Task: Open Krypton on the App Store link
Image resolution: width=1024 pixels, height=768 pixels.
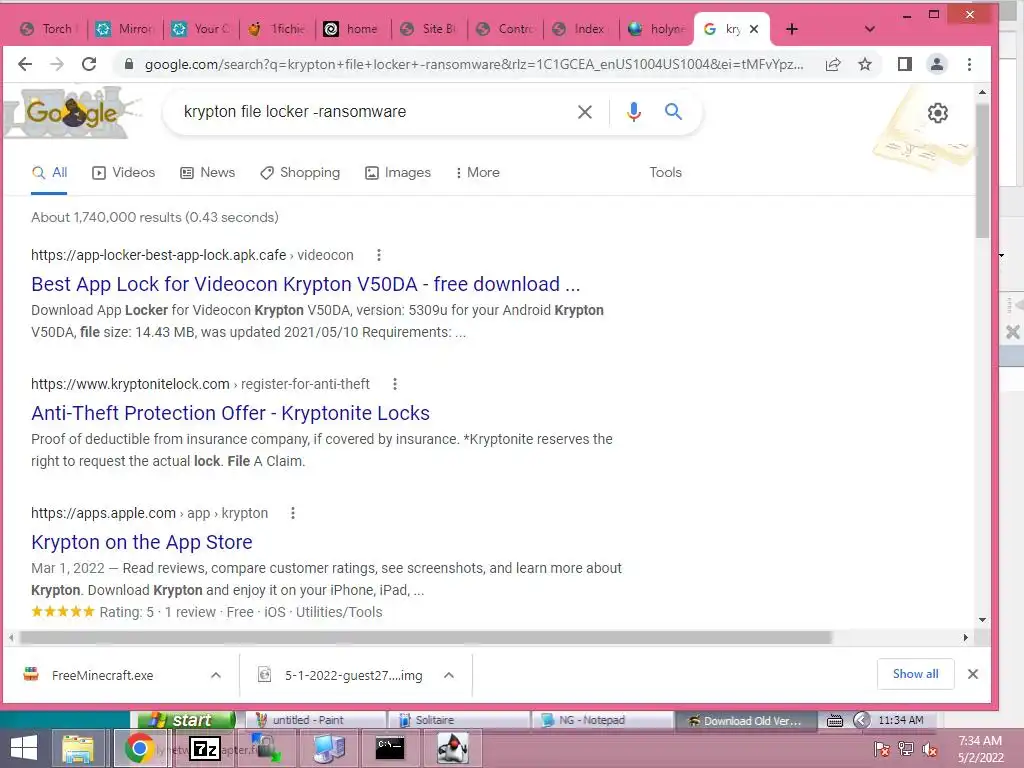Action: tap(142, 542)
